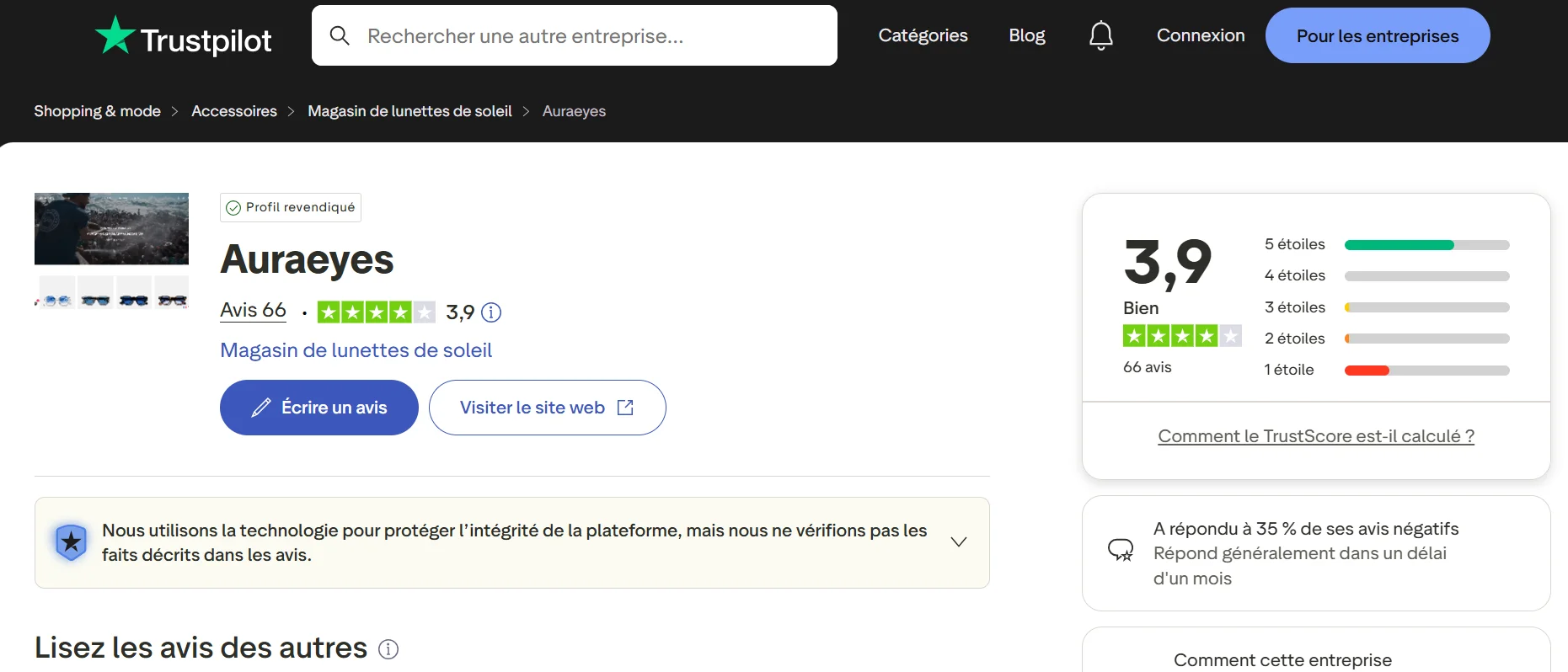Click the Auraeyes company thumbnail image
The height and width of the screenshot is (672, 1568).
pos(111,251)
